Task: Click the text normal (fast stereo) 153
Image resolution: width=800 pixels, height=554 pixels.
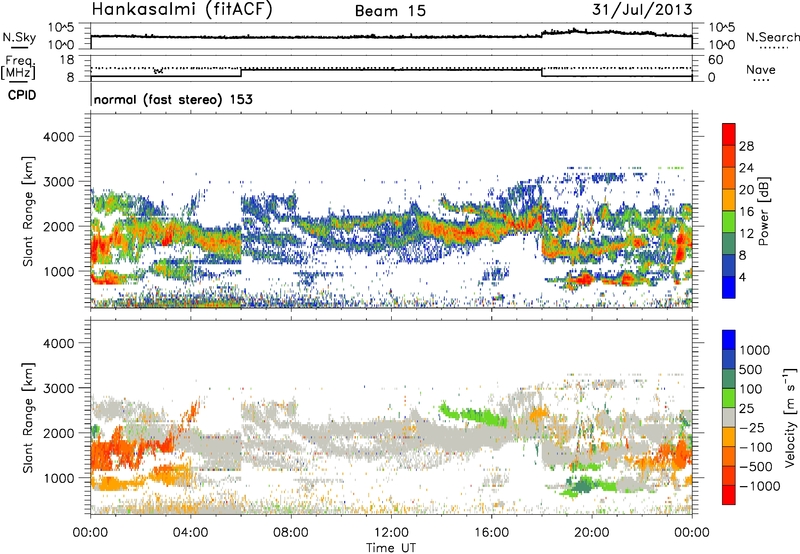Action: 173,99
